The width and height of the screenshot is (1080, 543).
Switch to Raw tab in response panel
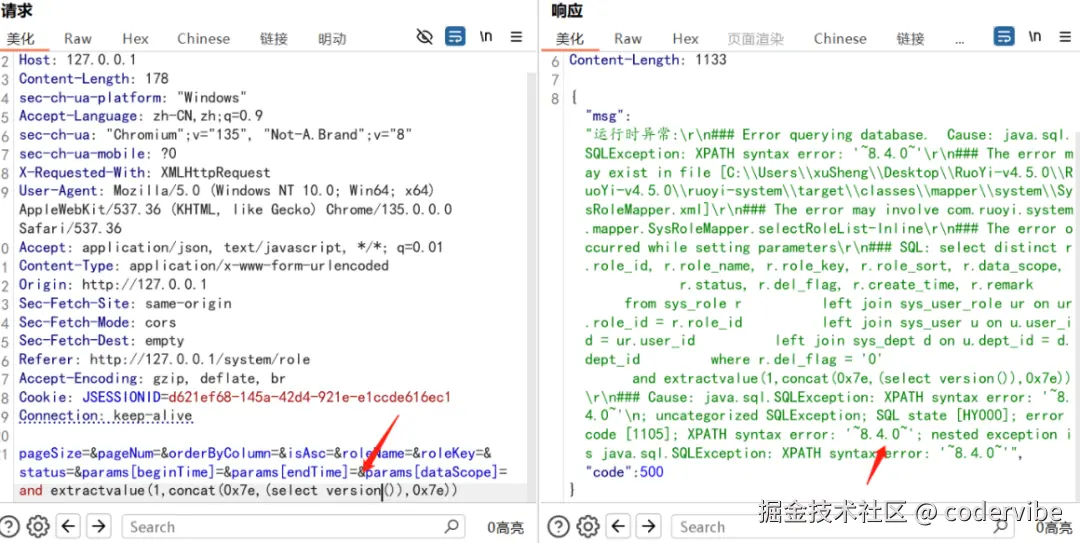click(627, 39)
